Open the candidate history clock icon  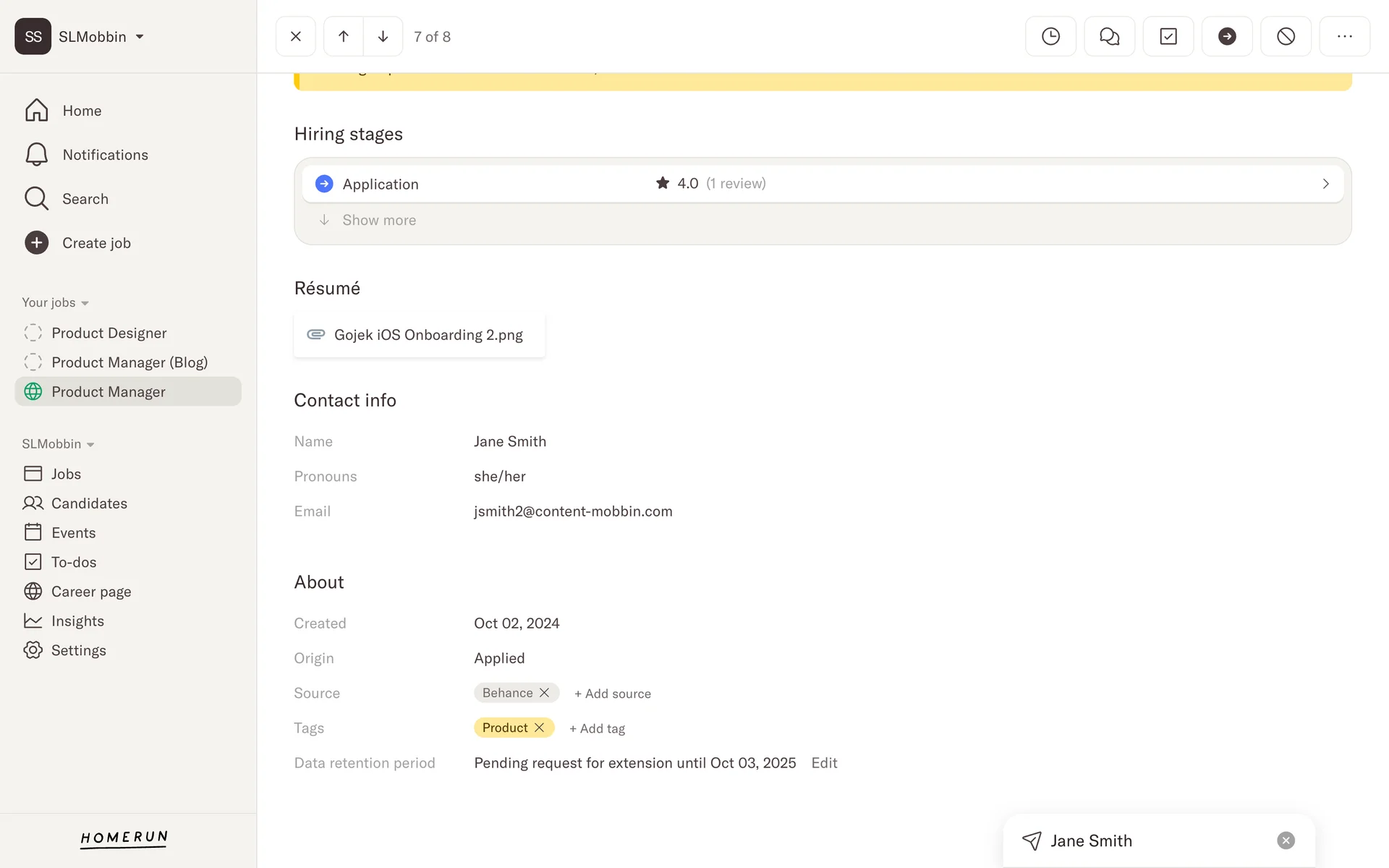[1050, 36]
